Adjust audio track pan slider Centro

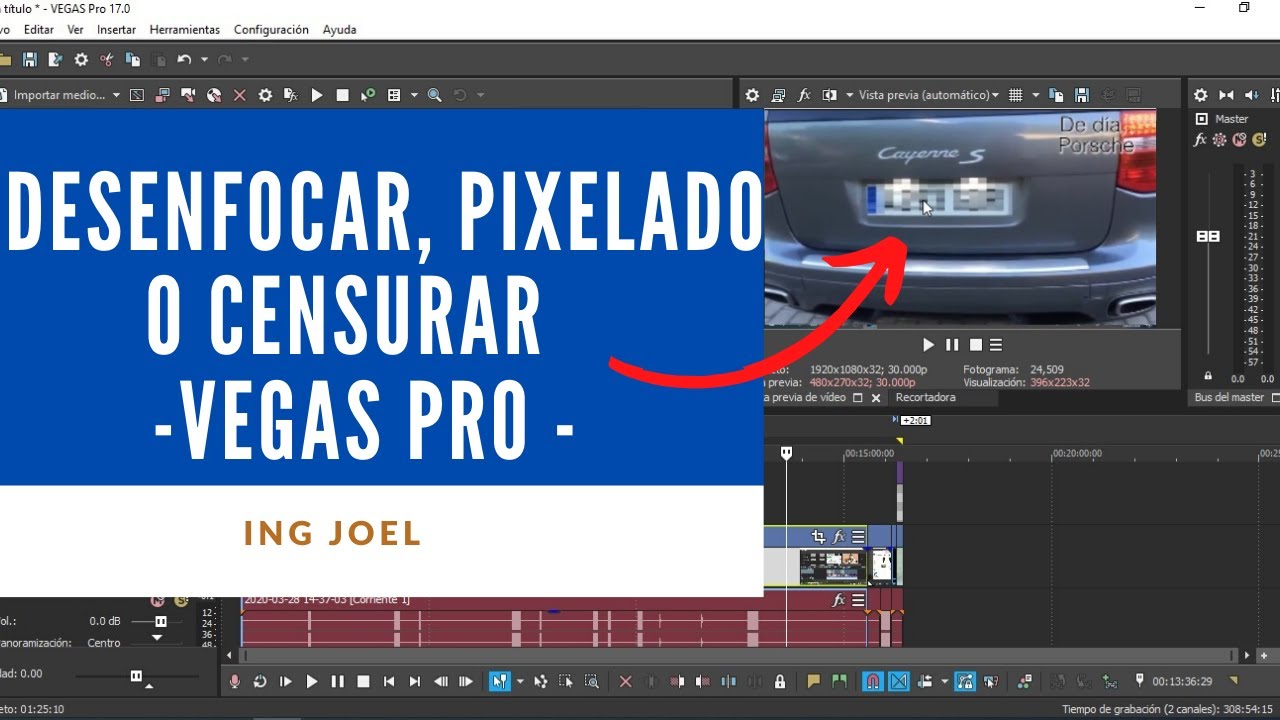click(157, 639)
